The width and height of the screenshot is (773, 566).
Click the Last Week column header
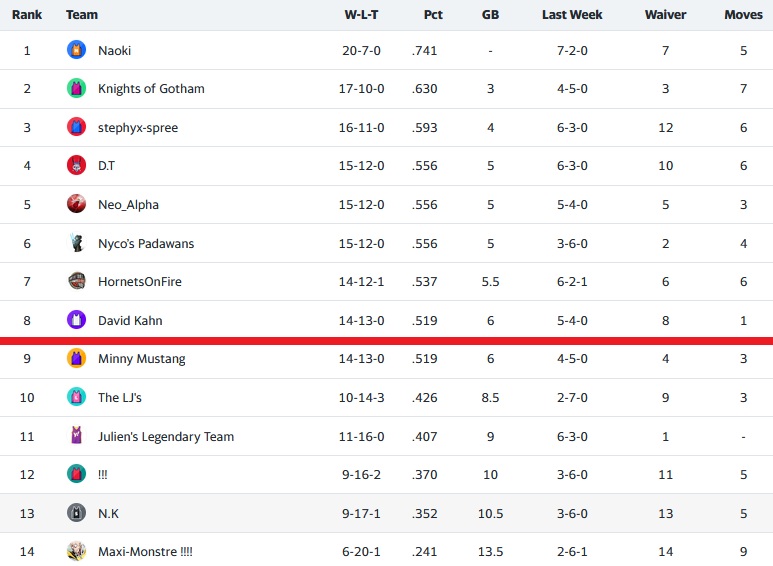tap(572, 15)
